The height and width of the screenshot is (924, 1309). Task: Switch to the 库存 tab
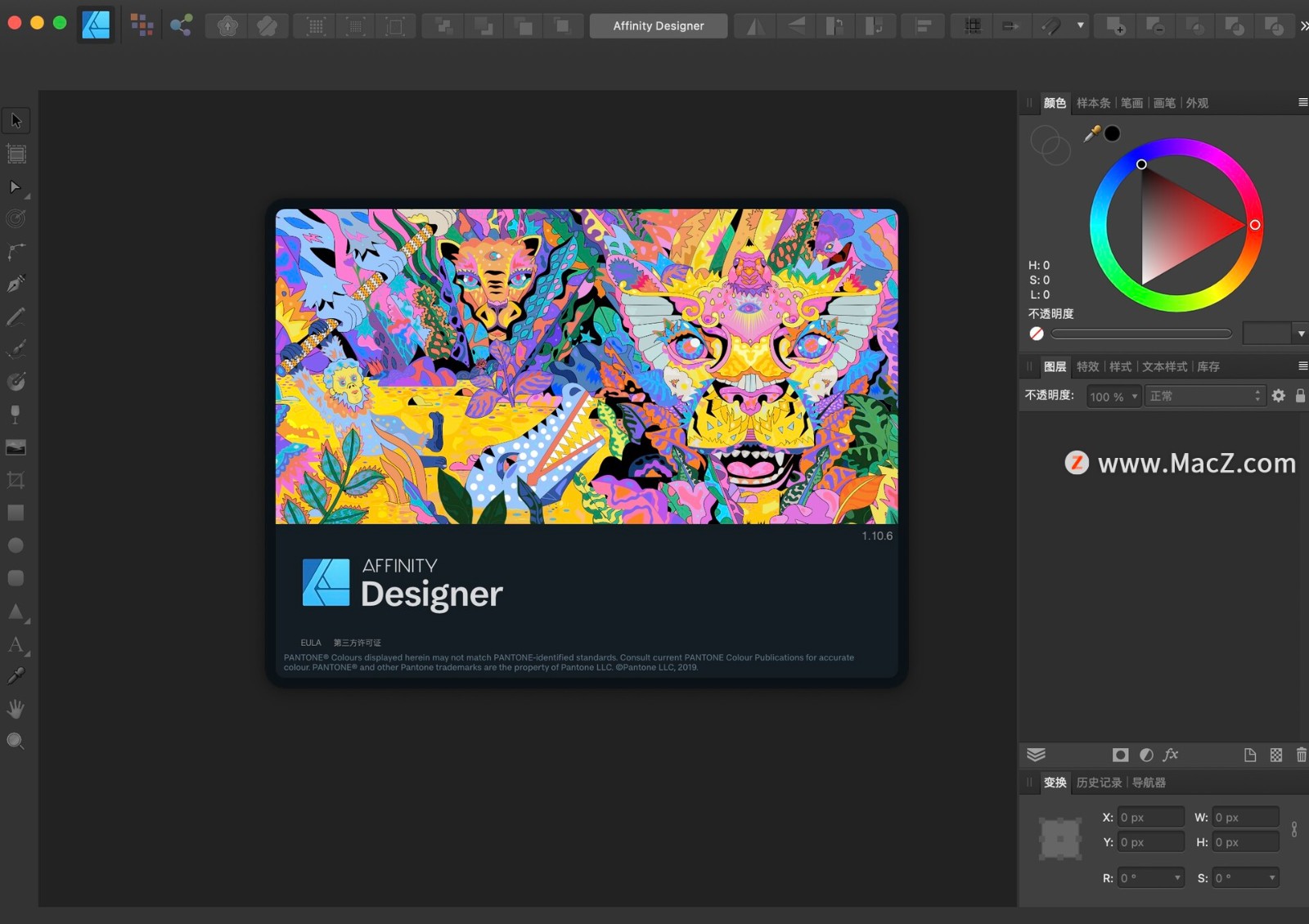point(1208,366)
